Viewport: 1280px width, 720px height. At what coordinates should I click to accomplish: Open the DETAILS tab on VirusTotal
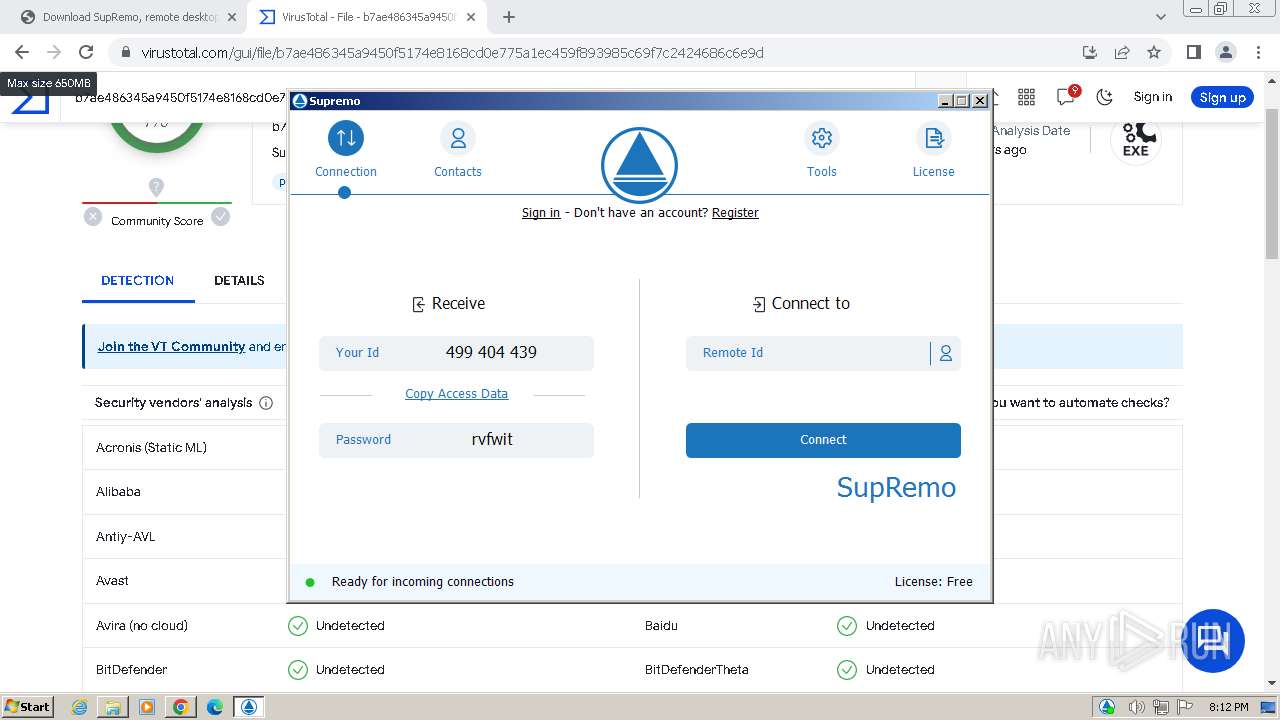coord(239,281)
